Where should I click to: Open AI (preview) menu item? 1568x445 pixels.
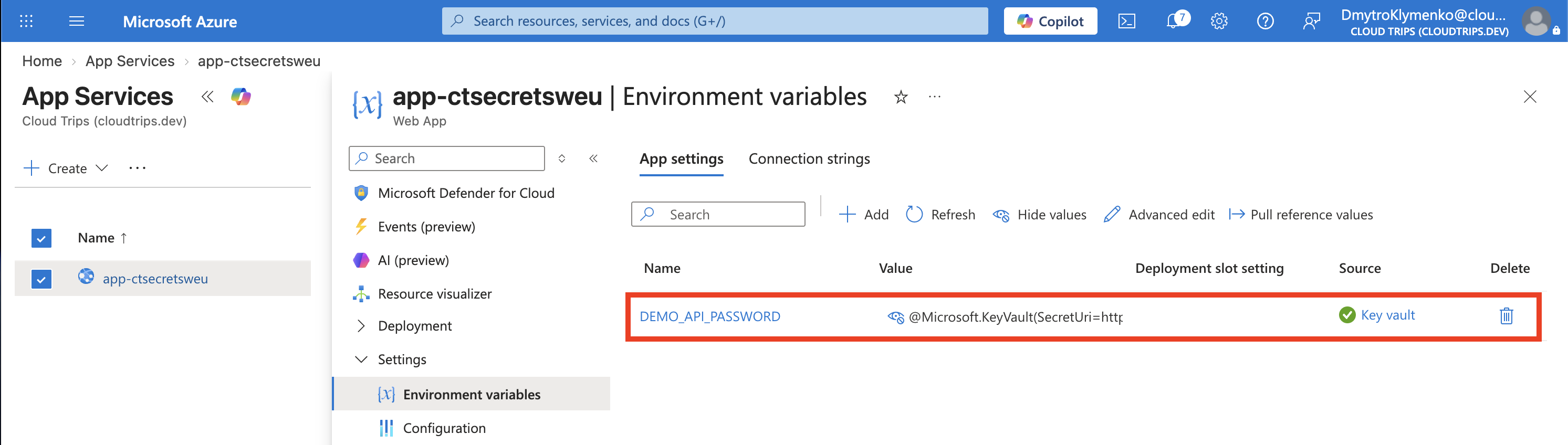(x=413, y=260)
